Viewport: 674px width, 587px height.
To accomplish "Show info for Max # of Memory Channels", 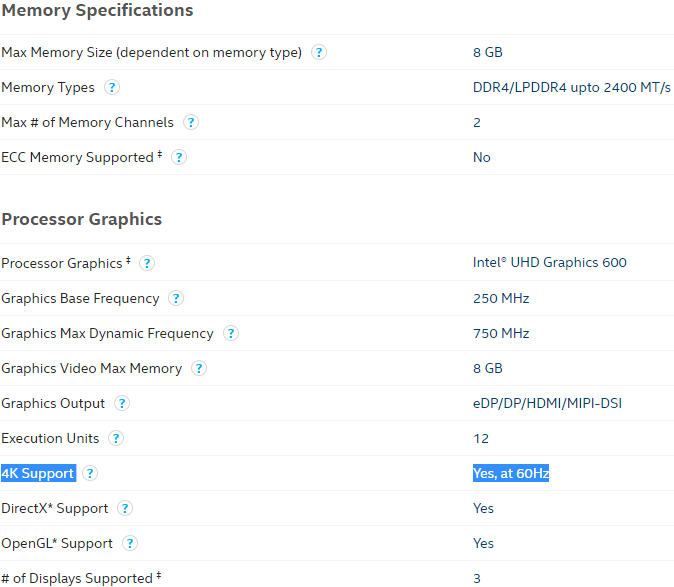I will (191, 122).
